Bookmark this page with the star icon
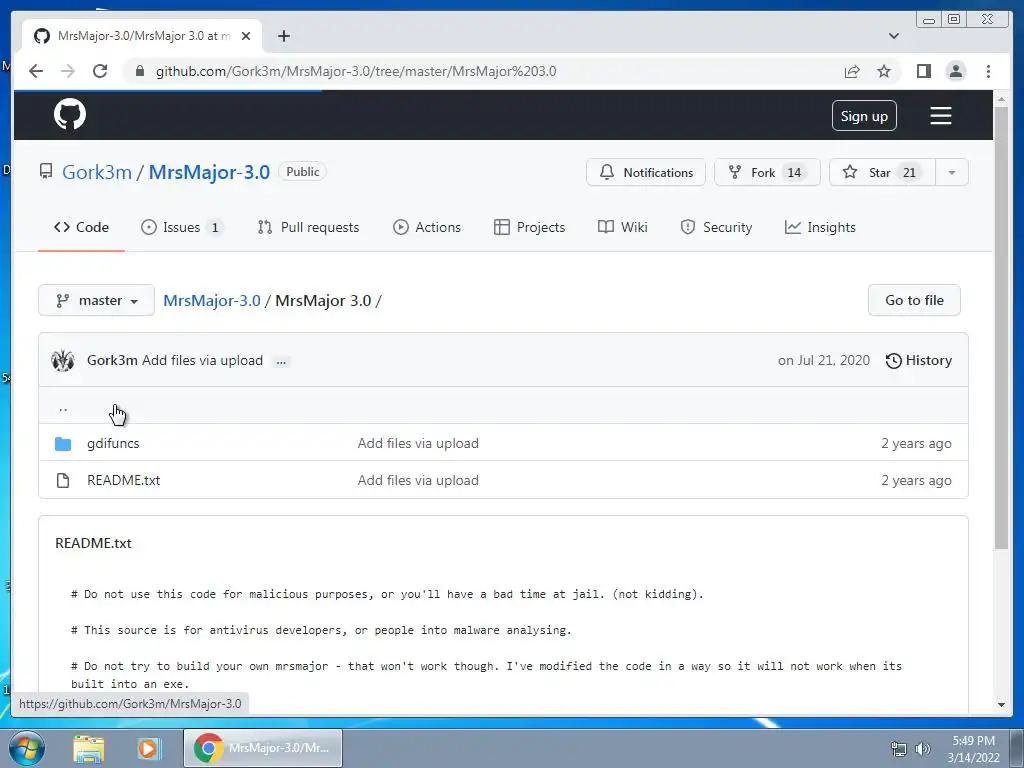The width and height of the screenshot is (1024, 768). 884,71
